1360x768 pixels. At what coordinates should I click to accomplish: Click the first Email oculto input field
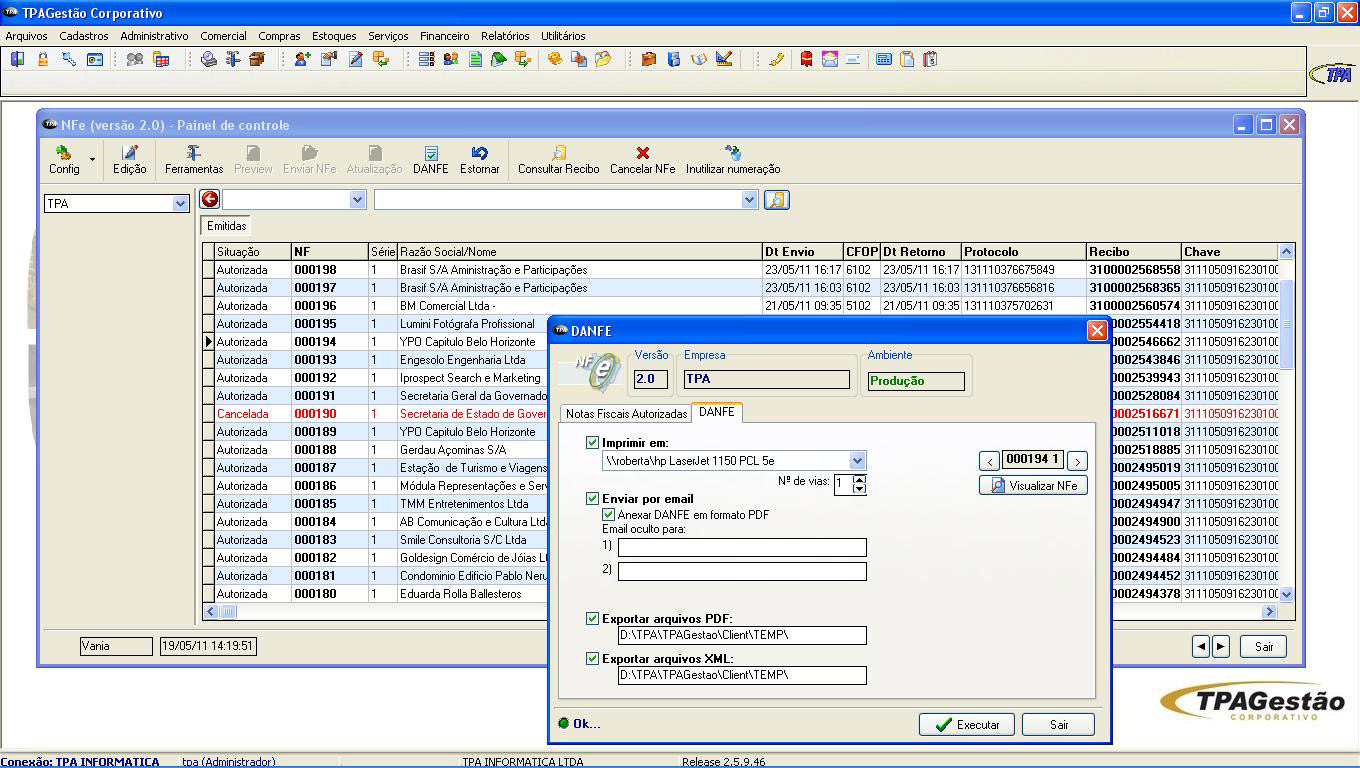click(x=742, y=547)
